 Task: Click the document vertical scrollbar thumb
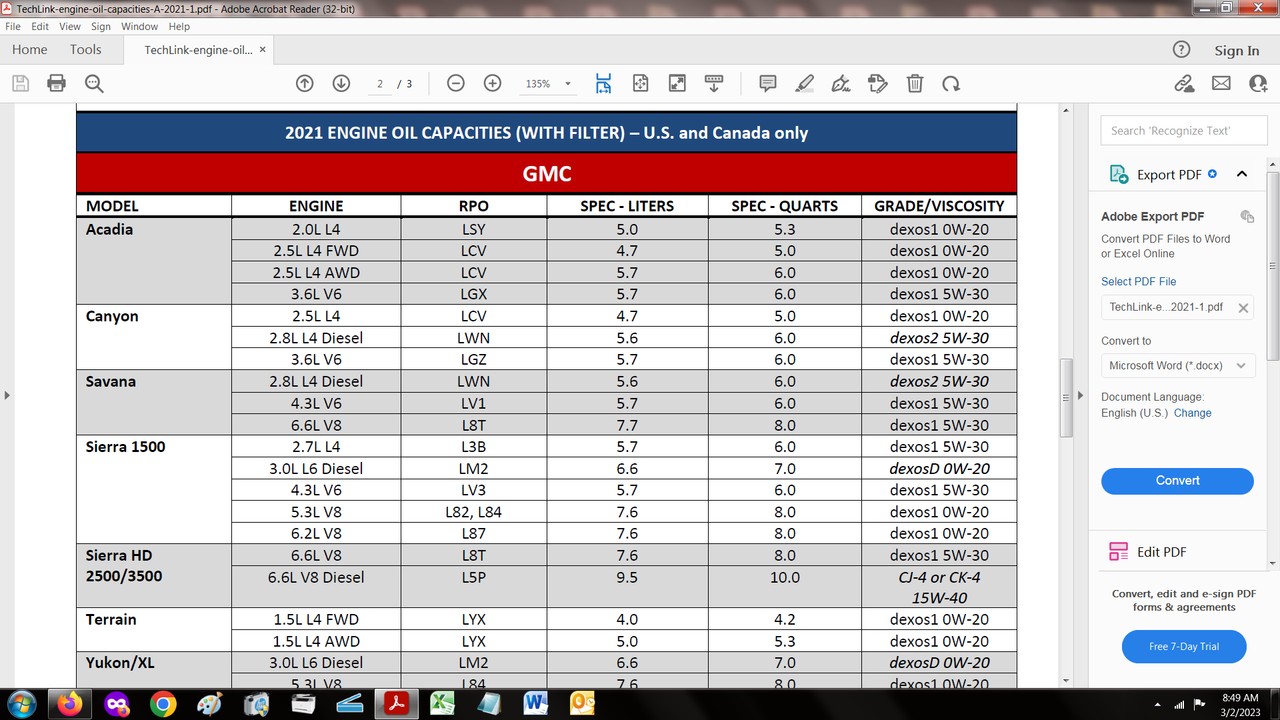pos(1066,397)
